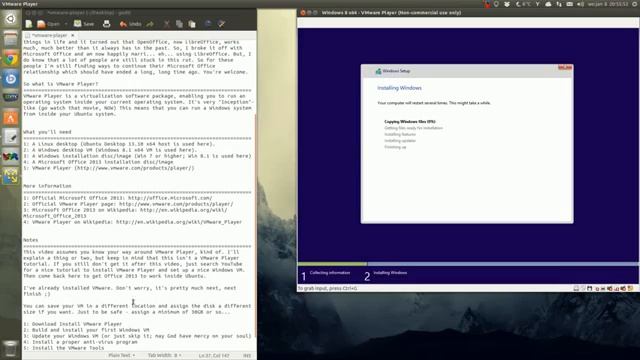Viewport: 640px width, 360px height.
Task: Launch Google Chrome from the dock
Action: click(x=11, y=59)
